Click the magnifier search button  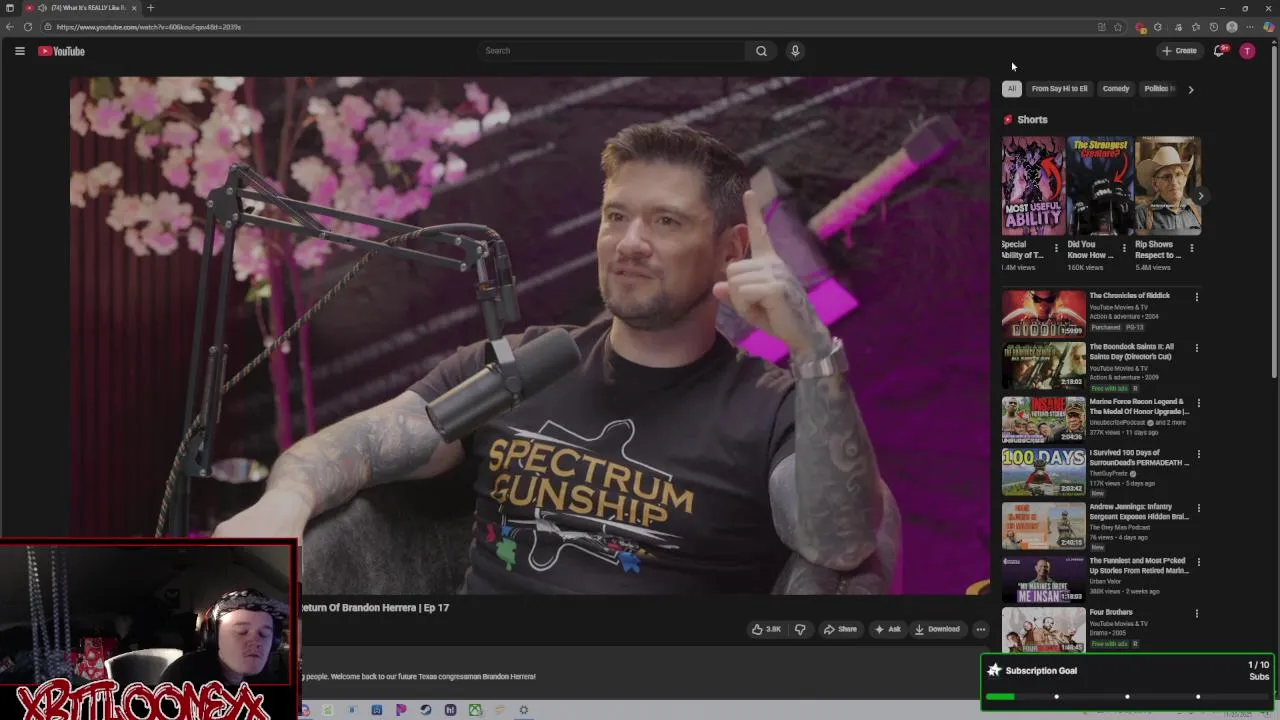[x=761, y=51]
